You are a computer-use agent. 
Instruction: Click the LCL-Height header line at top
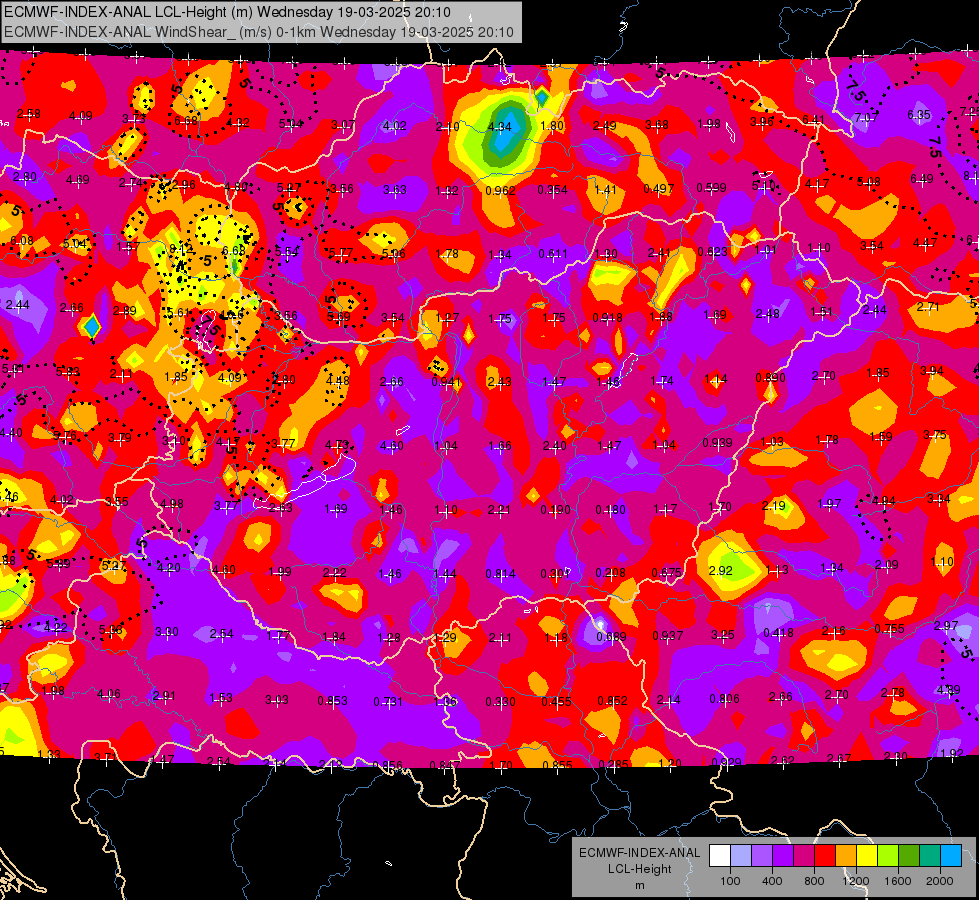pyautogui.click(x=227, y=12)
